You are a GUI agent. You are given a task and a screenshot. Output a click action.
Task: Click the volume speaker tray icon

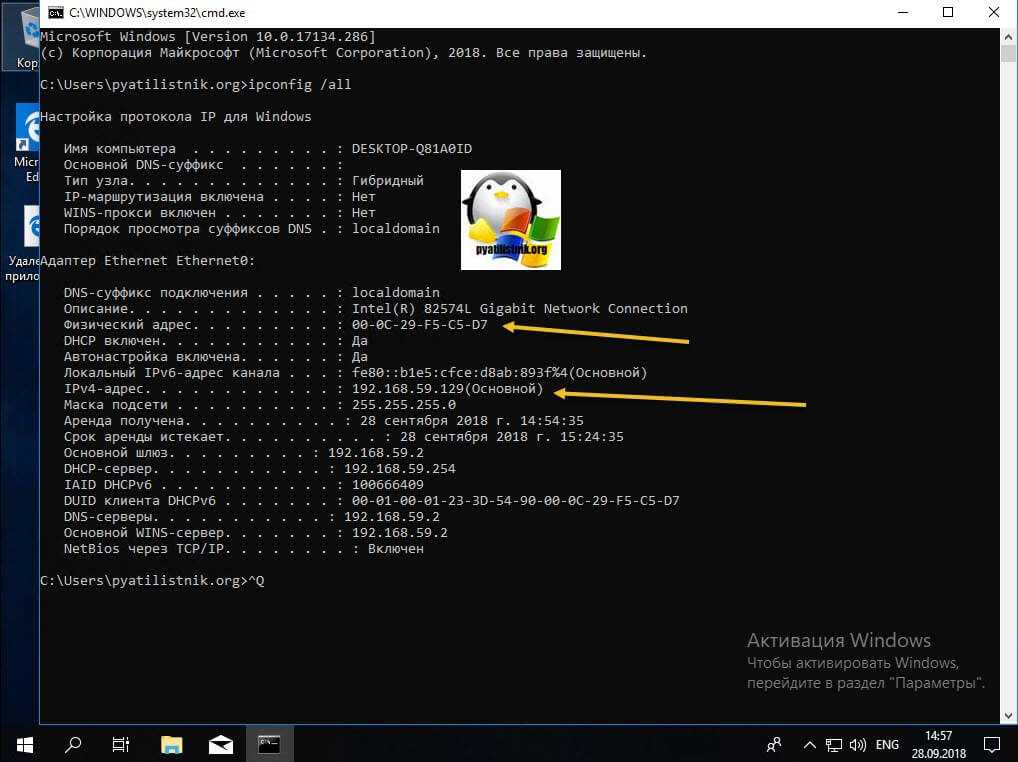coord(857,745)
